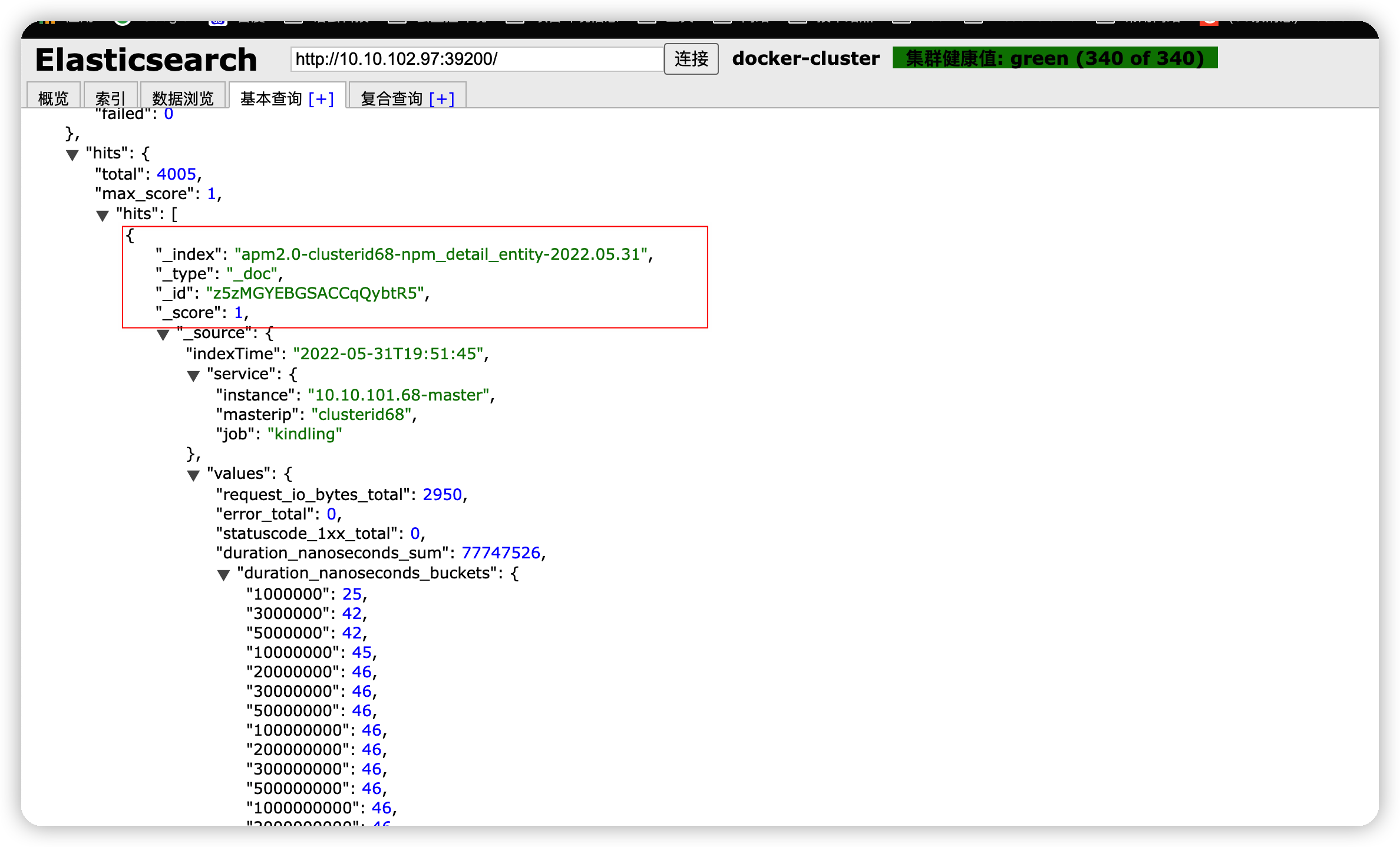Collapse the "hits" array triangle
Image resolution: width=1400 pixels, height=847 pixels.
click(103, 216)
